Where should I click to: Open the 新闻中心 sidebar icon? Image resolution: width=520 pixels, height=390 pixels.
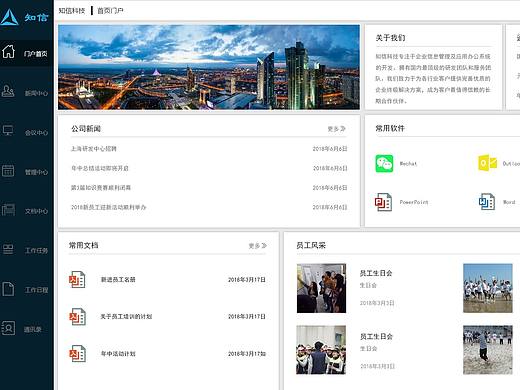click(x=8, y=91)
